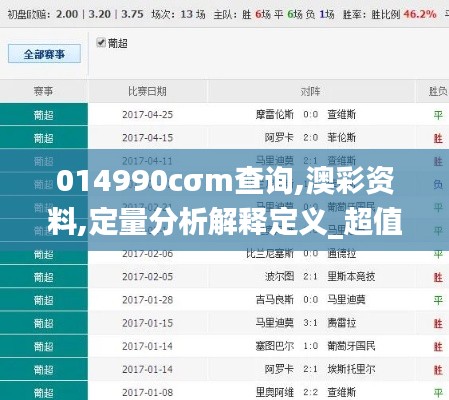Image resolution: width=449 pixels, height=400 pixels.
Task: Click the 对阵 column header
Action: (x=311, y=91)
